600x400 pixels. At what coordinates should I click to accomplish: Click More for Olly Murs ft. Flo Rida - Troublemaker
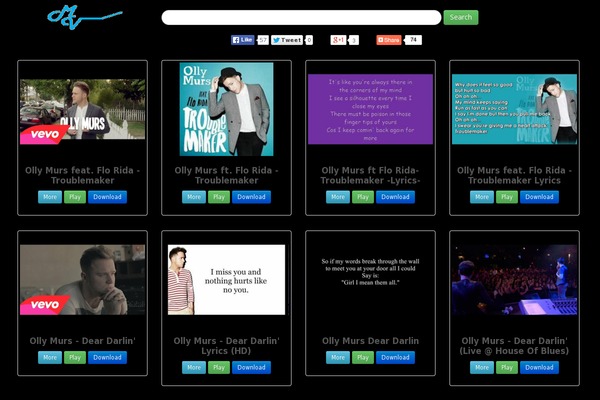coord(194,197)
